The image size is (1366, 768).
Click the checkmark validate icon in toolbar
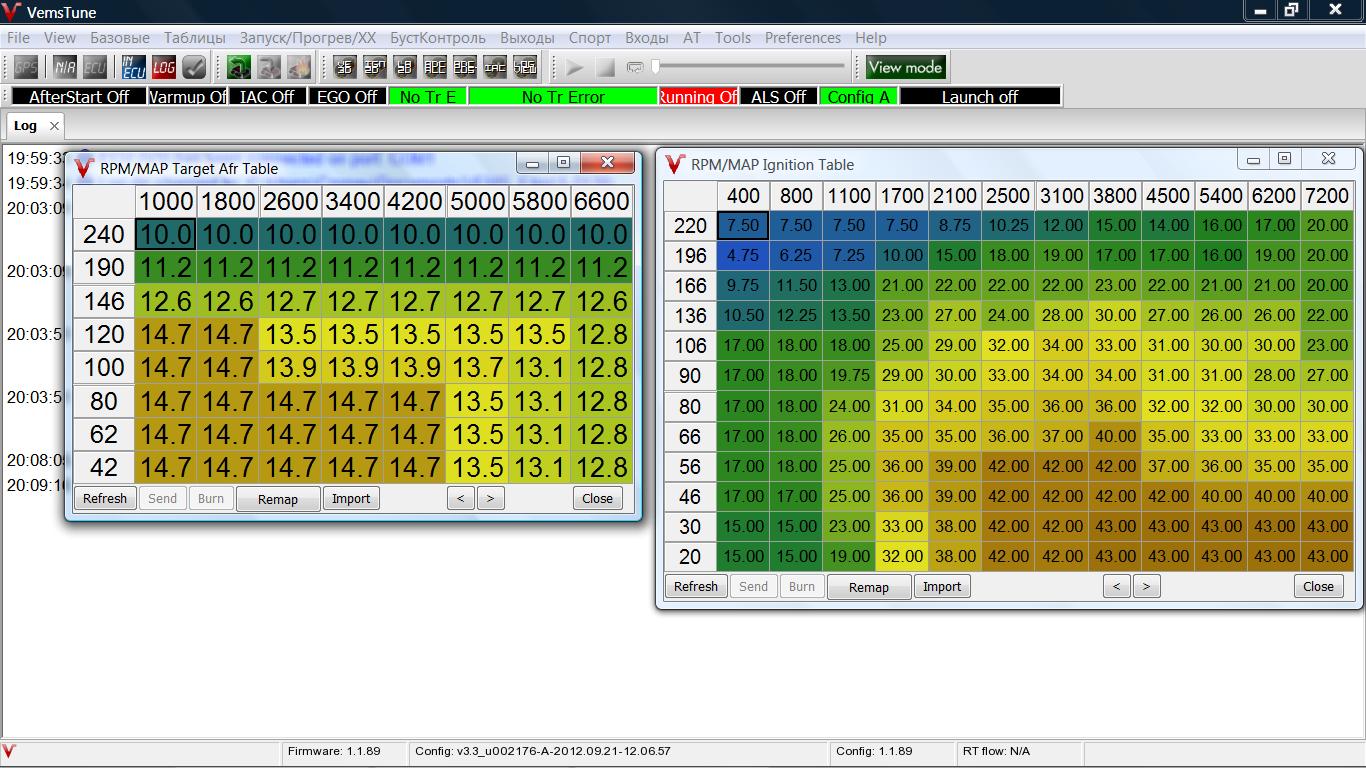click(x=194, y=68)
